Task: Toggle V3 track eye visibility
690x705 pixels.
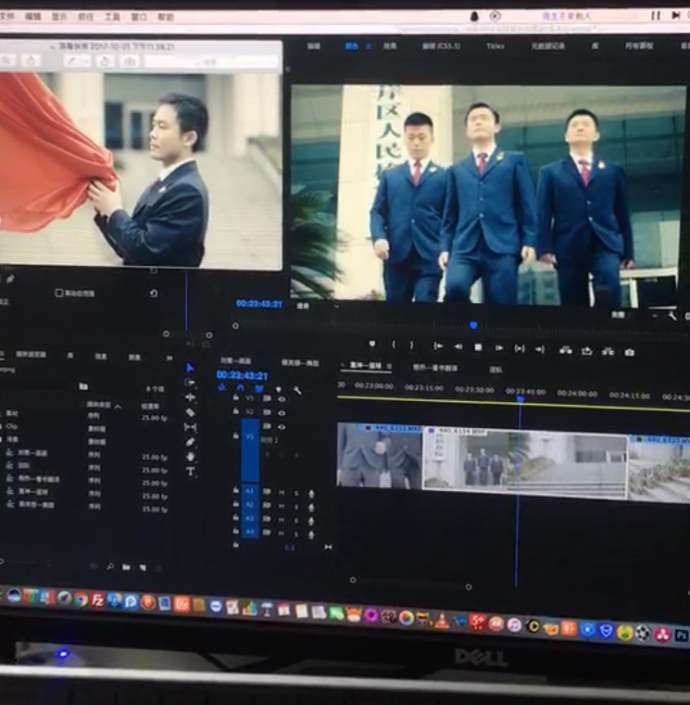Action: (x=282, y=399)
